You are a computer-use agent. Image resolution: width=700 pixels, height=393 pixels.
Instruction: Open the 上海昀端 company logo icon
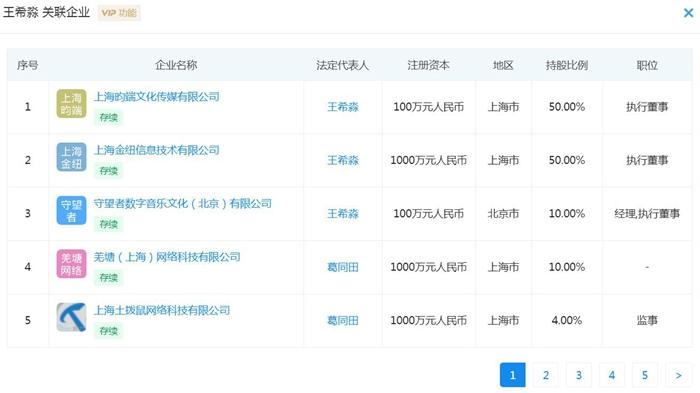click(x=71, y=104)
